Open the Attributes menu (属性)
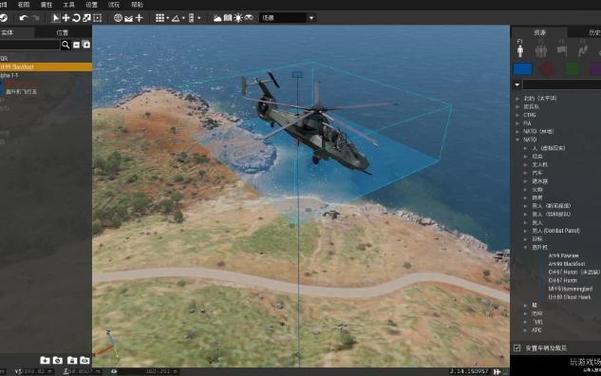Viewport: 601px width, 376px height. pyautogui.click(x=46, y=5)
